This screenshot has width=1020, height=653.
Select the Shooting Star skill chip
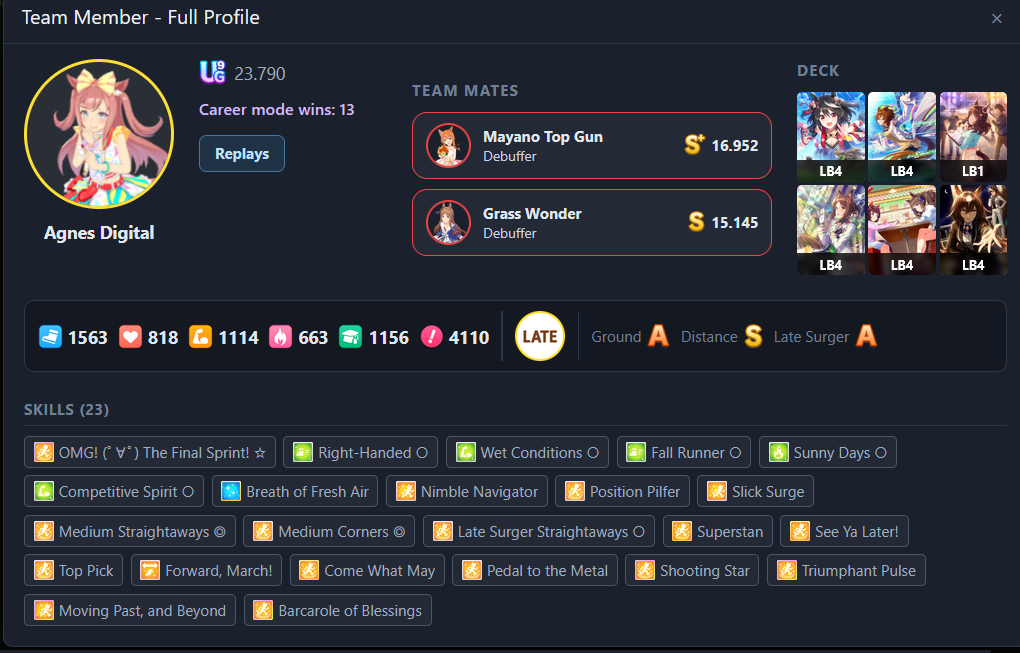[x=692, y=570]
